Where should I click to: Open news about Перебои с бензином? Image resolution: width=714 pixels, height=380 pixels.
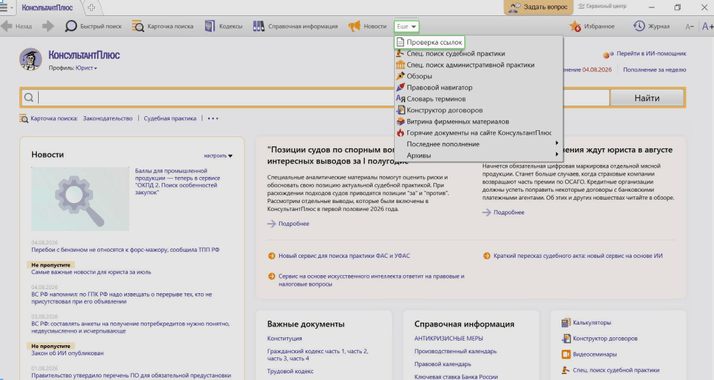125,250
